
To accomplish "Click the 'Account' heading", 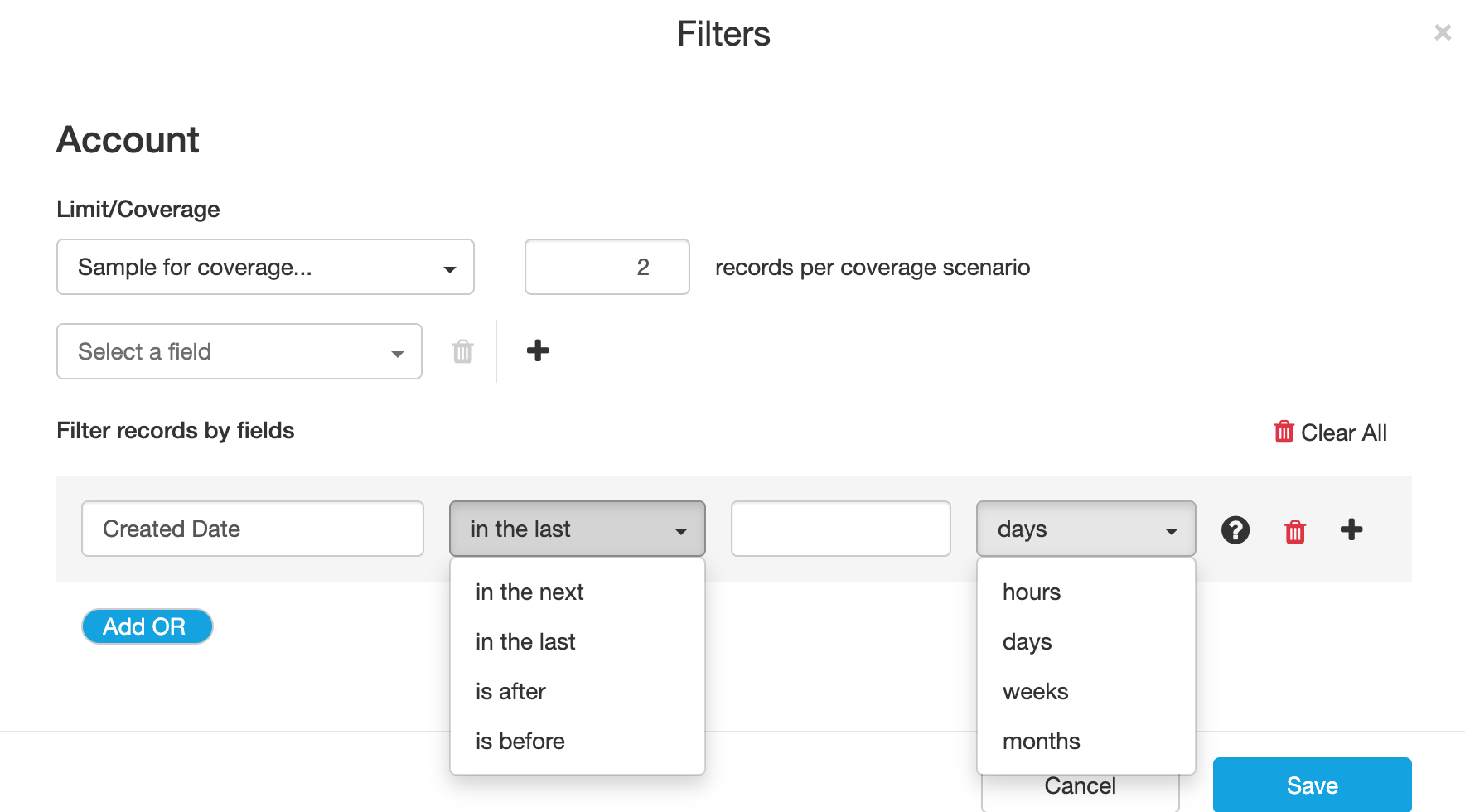I will (128, 139).
